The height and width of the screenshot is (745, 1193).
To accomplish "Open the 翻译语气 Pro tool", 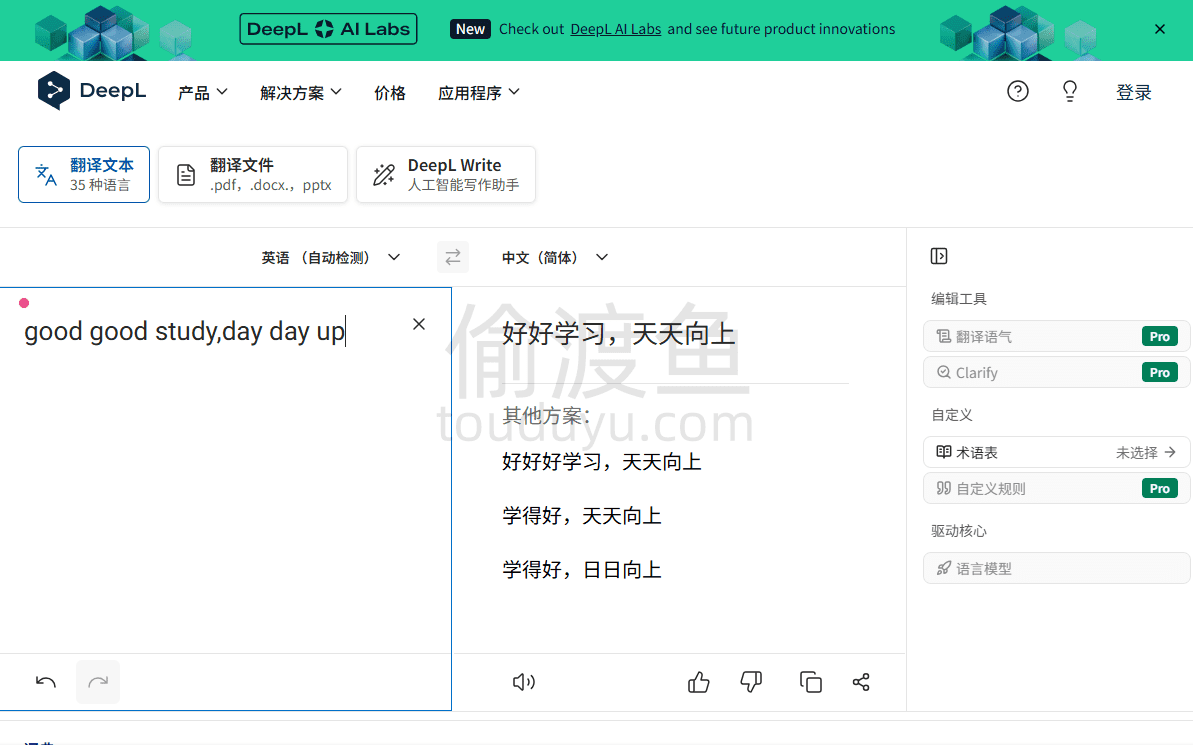I will [x=1057, y=336].
